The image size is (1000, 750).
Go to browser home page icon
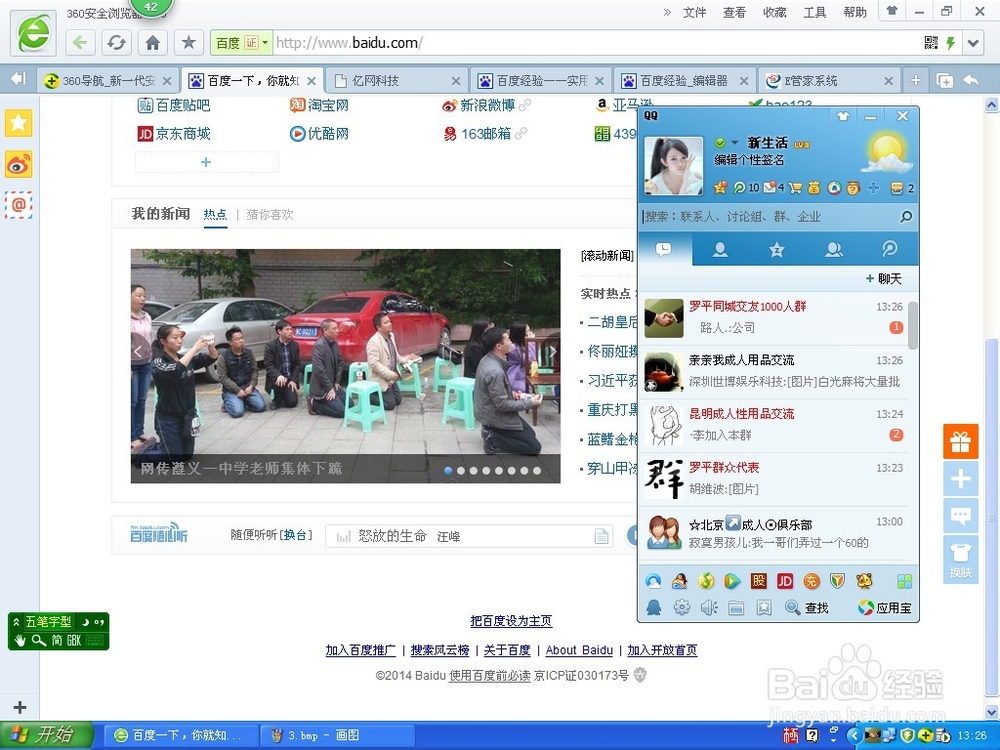click(x=152, y=43)
